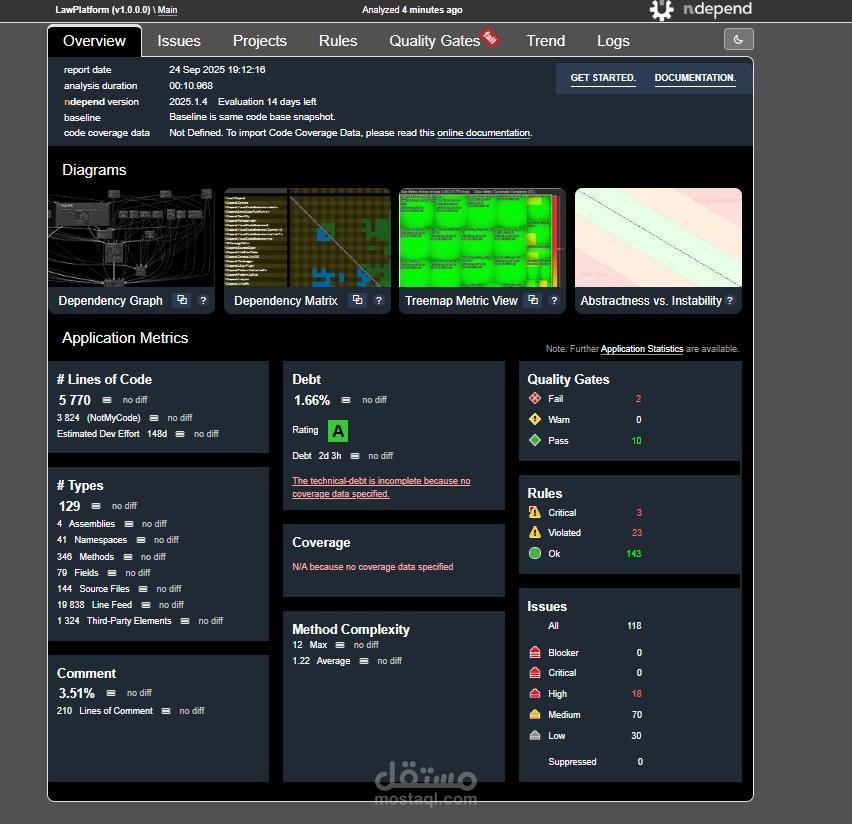
Task: Click the Rules Critical warning icon
Action: click(535, 512)
